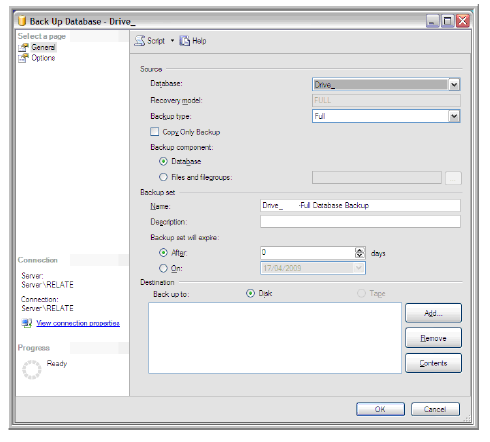490x442 pixels.
Task: Click the days value field
Action: [308, 253]
